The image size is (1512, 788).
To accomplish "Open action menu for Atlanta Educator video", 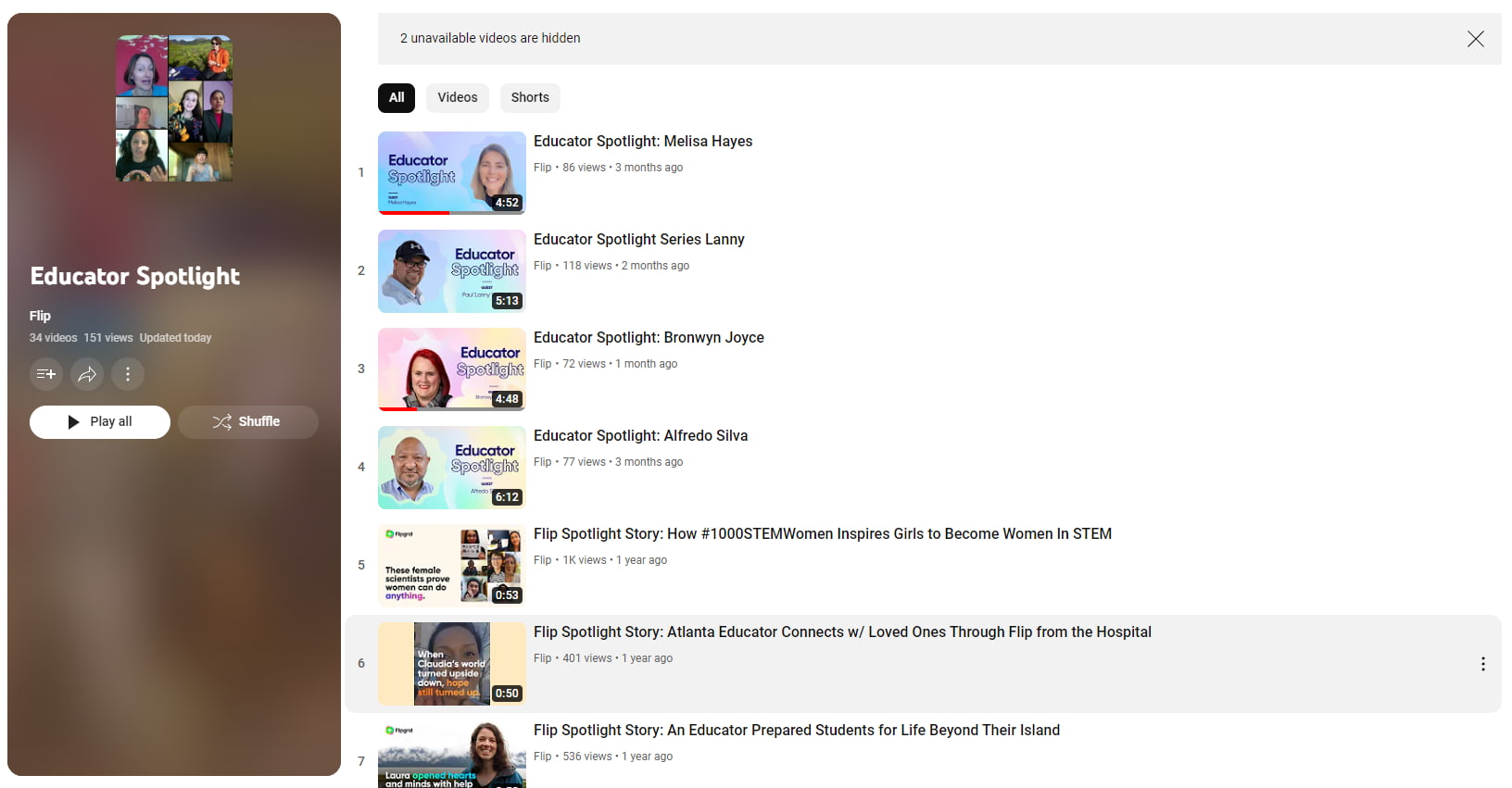I will click(1483, 664).
